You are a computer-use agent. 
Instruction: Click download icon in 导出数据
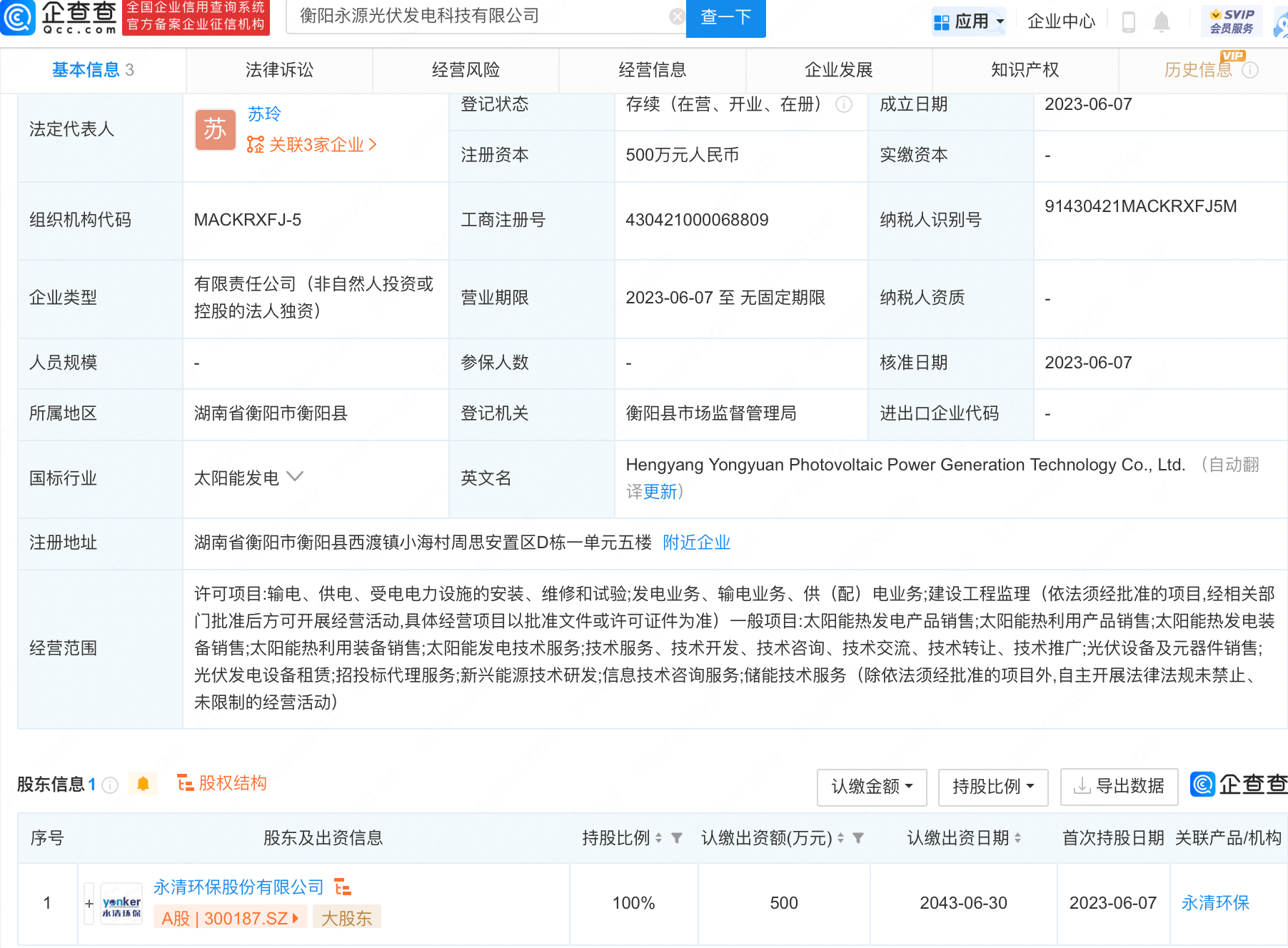1082,786
